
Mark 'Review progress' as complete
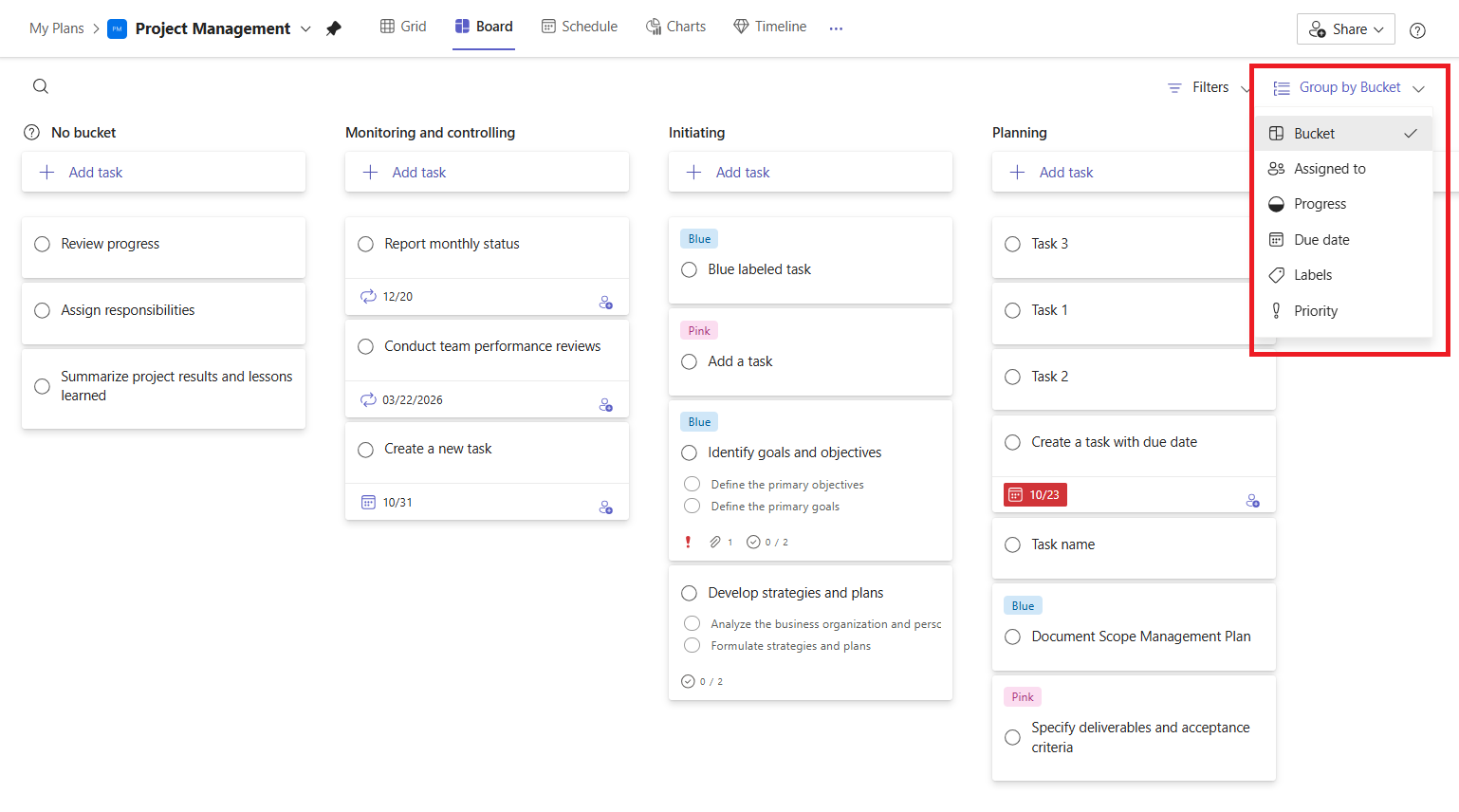[42, 244]
